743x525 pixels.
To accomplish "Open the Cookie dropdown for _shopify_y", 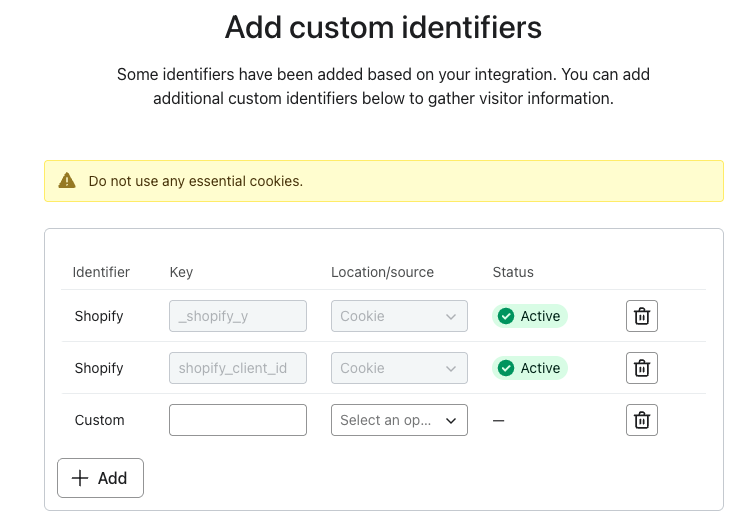I will [x=399, y=316].
